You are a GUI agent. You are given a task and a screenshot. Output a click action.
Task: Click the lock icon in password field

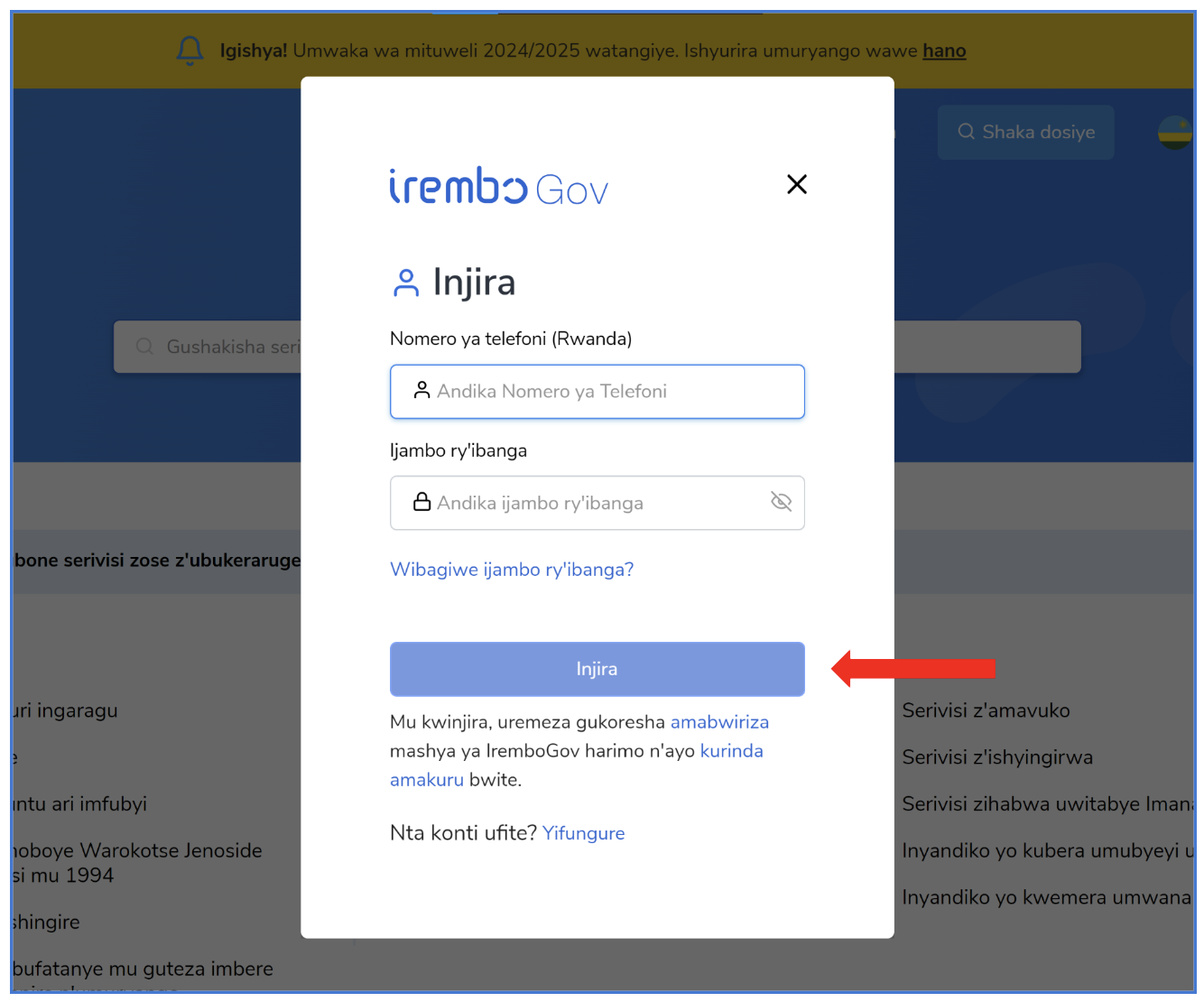pyautogui.click(x=421, y=501)
